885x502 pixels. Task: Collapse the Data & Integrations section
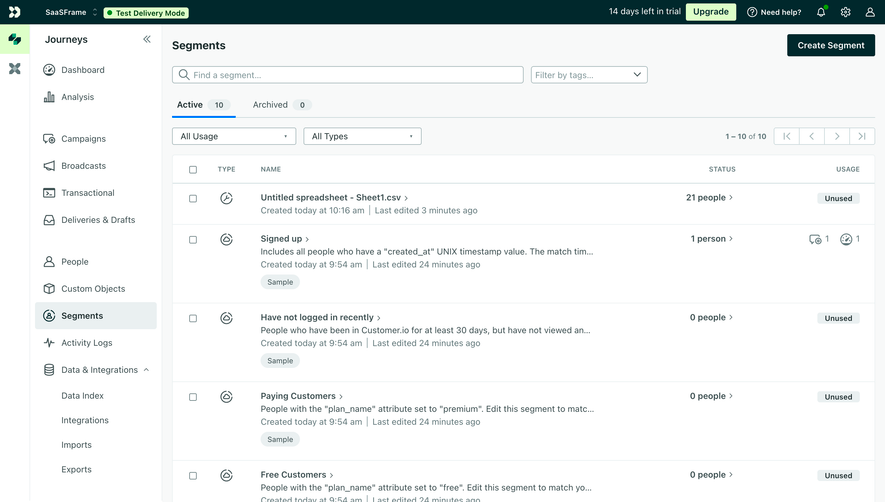coord(146,370)
